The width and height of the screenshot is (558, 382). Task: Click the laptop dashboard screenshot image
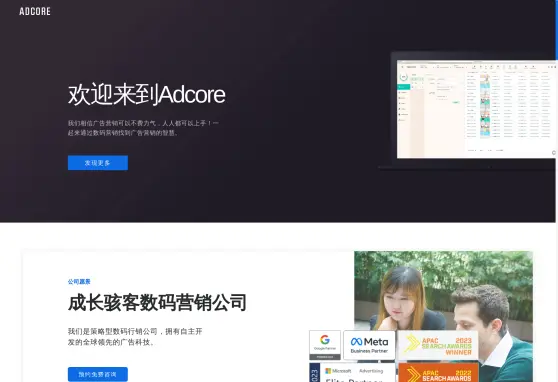tap(468, 110)
